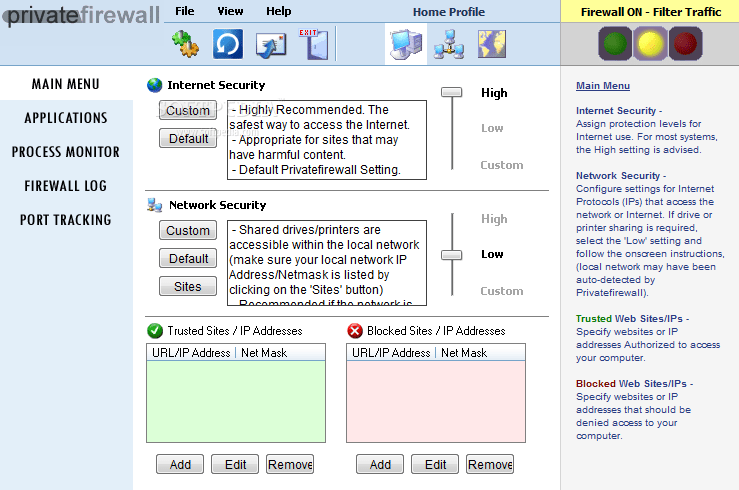The image size is (739, 490).
Task: Click the 'Internet Security -' help heading
Action: [x=619, y=111]
